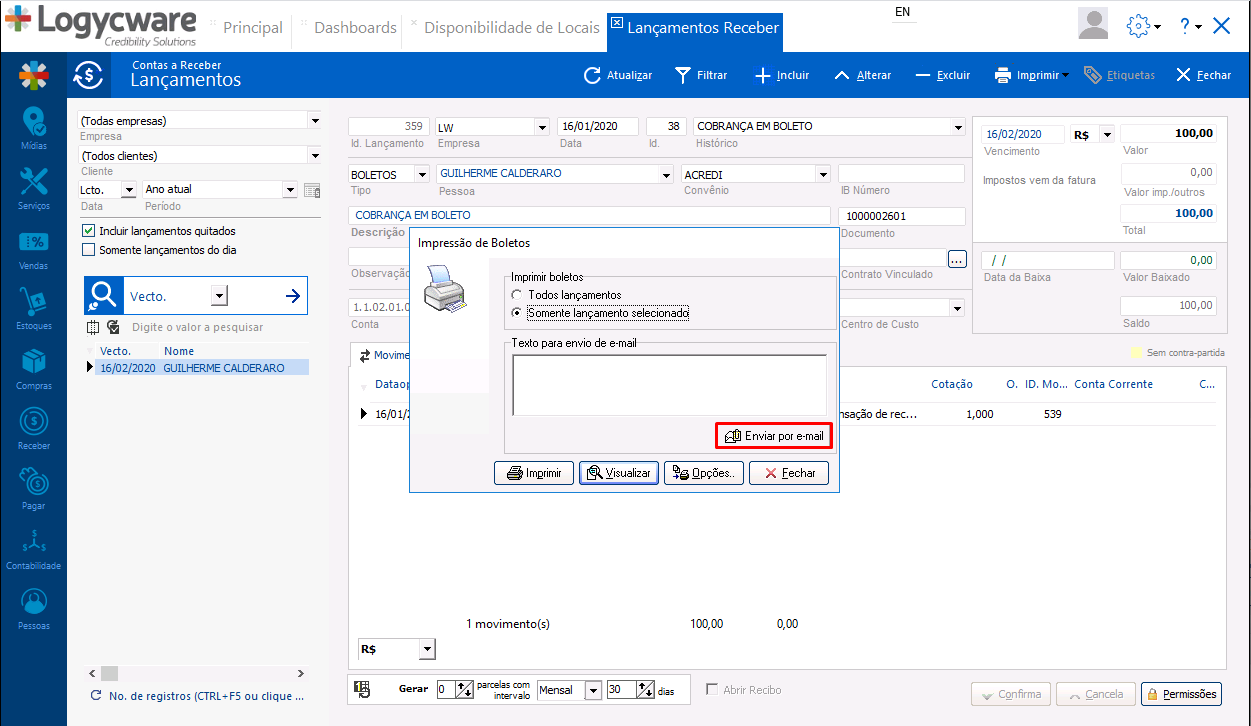The image size is (1251, 726).
Task: Open the Vendas sidebar module
Action: pyautogui.click(x=33, y=248)
